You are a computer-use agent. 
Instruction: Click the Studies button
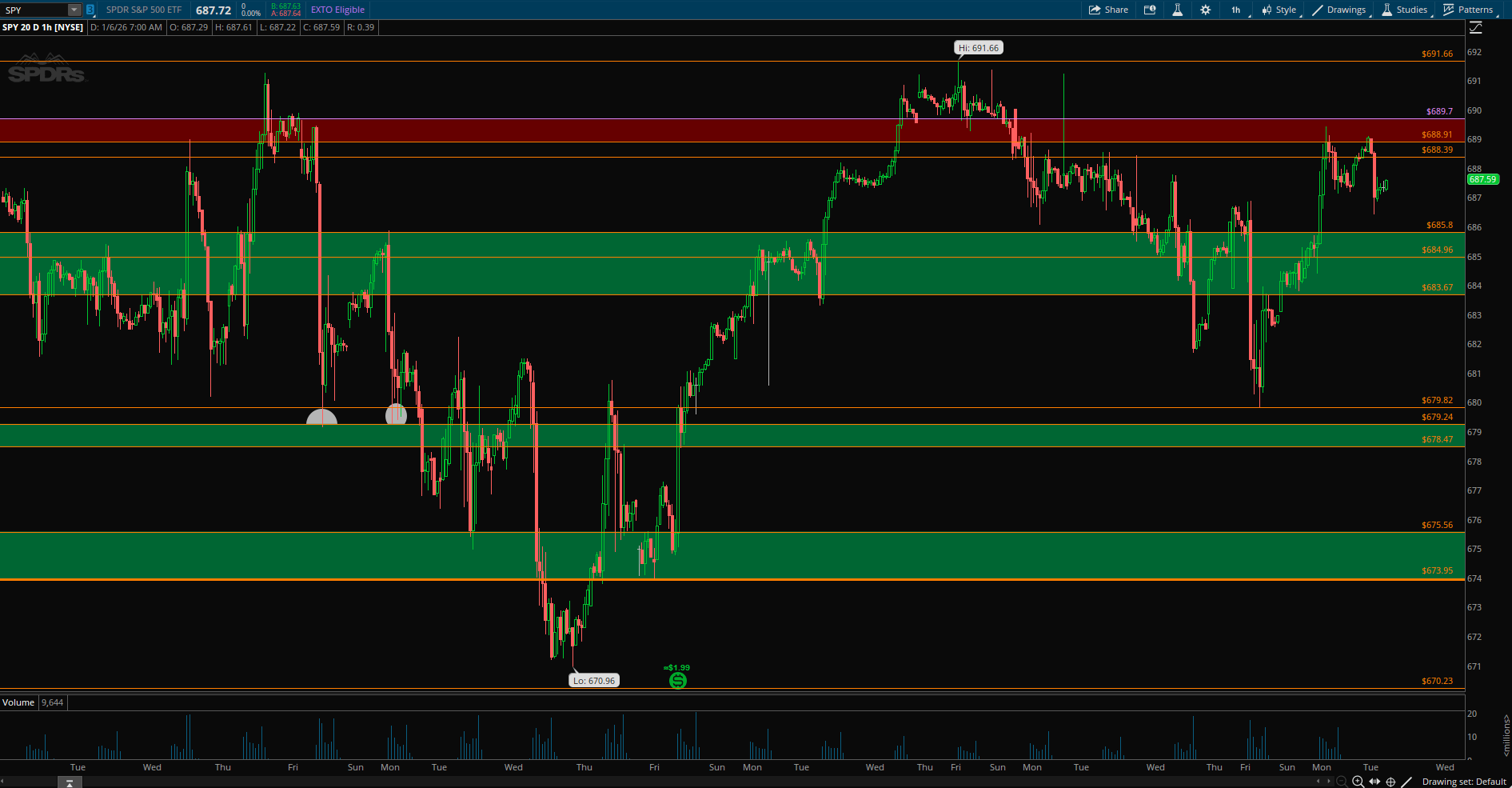pyautogui.click(x=1405, y=10)
